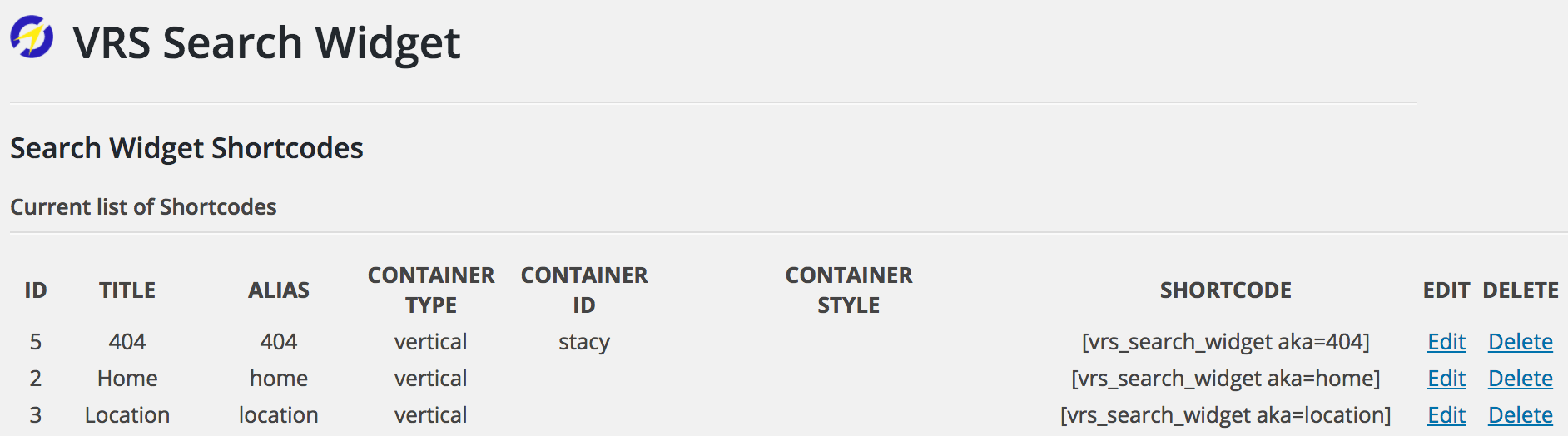Delete the 404 shortcode
The width and height of the screenshot is (1568, 436).
[1520, 342]
